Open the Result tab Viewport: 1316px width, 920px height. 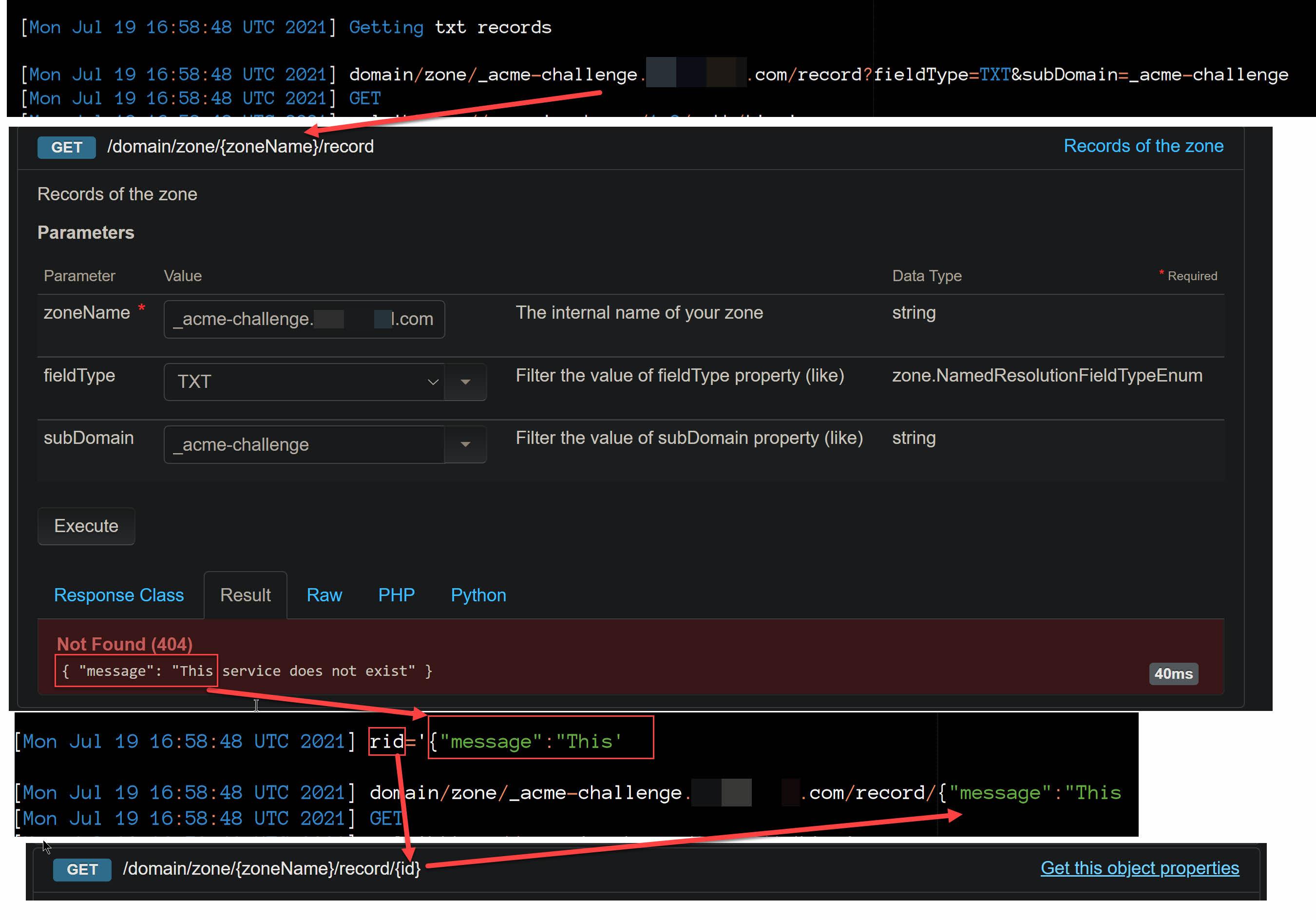245,595
